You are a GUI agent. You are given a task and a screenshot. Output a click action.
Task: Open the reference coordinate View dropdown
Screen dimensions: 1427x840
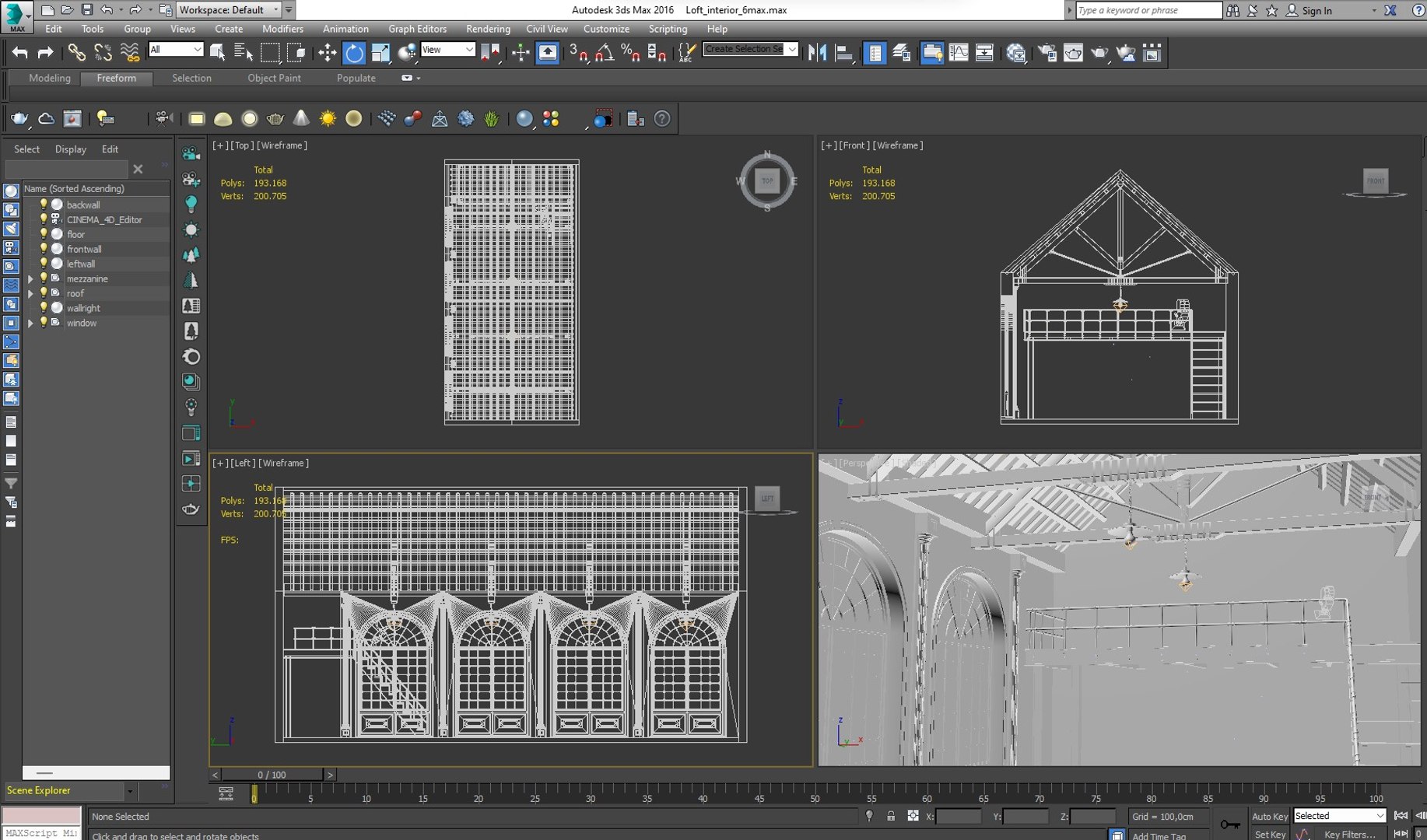(447, 50)
